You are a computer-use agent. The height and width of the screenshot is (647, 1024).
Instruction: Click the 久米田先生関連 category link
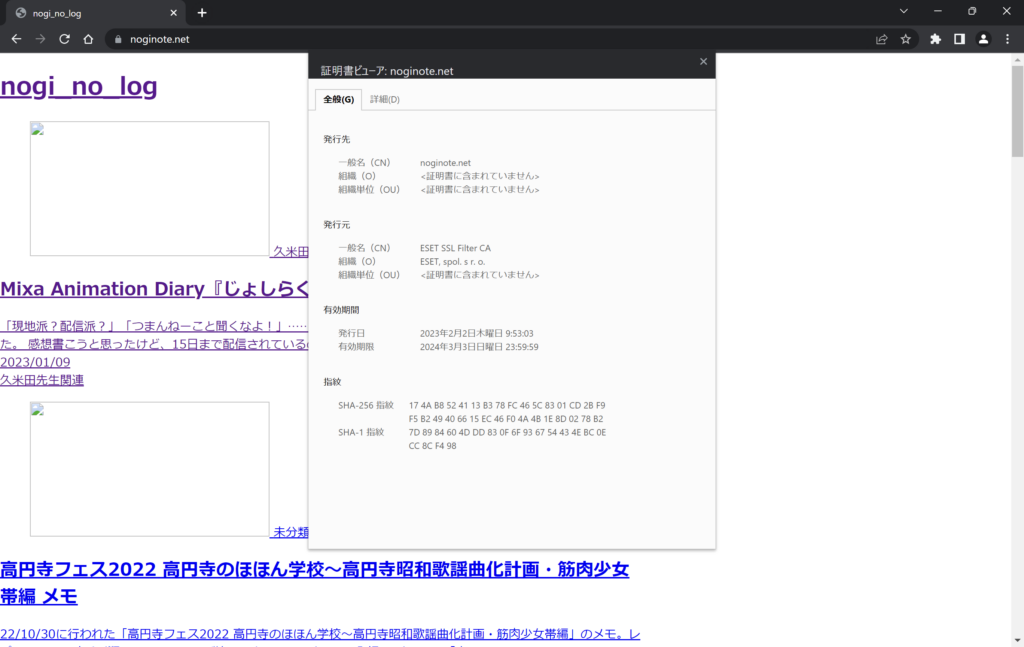point(42,380)
